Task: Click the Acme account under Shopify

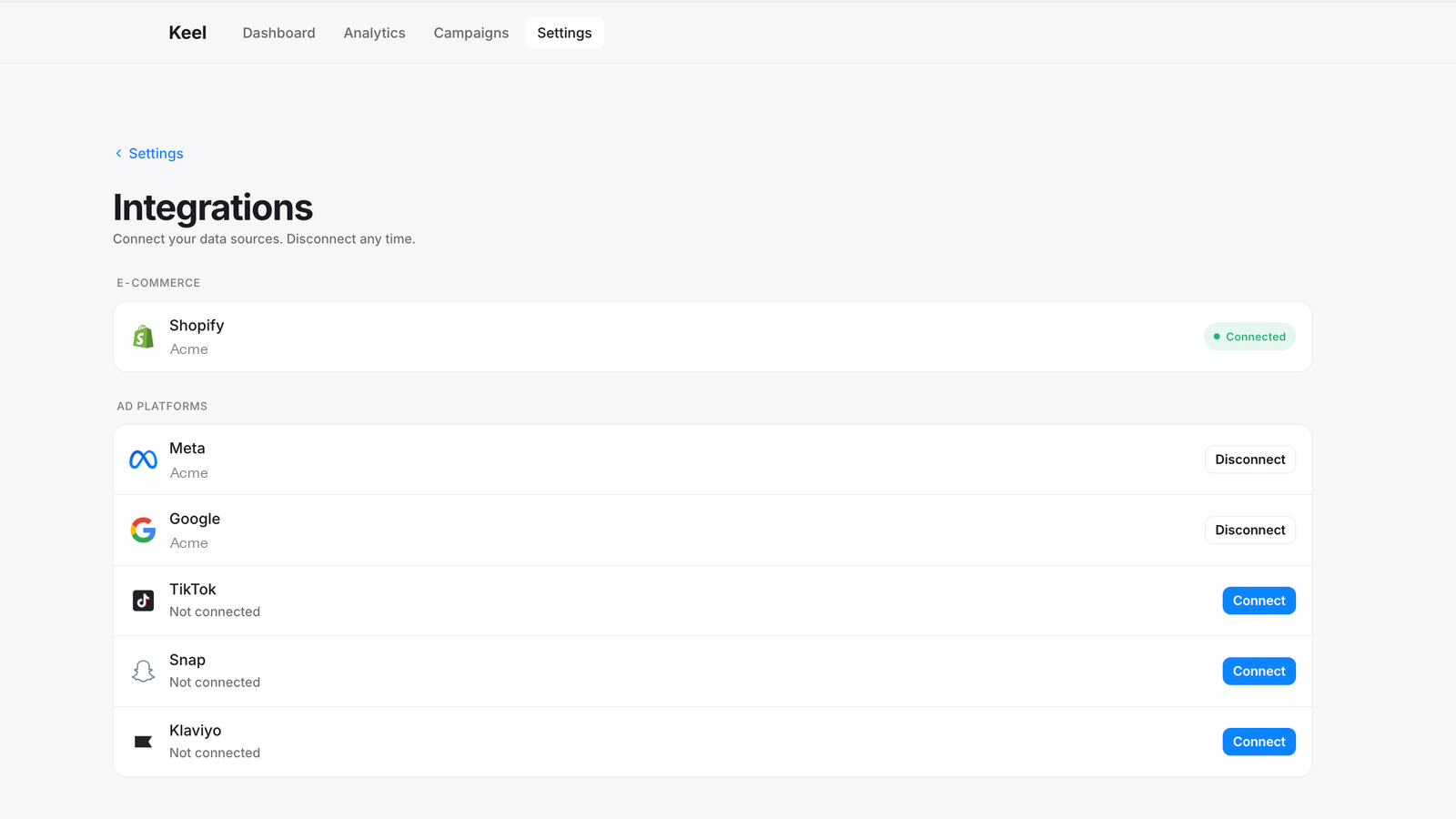Action: tap(189, 349)
